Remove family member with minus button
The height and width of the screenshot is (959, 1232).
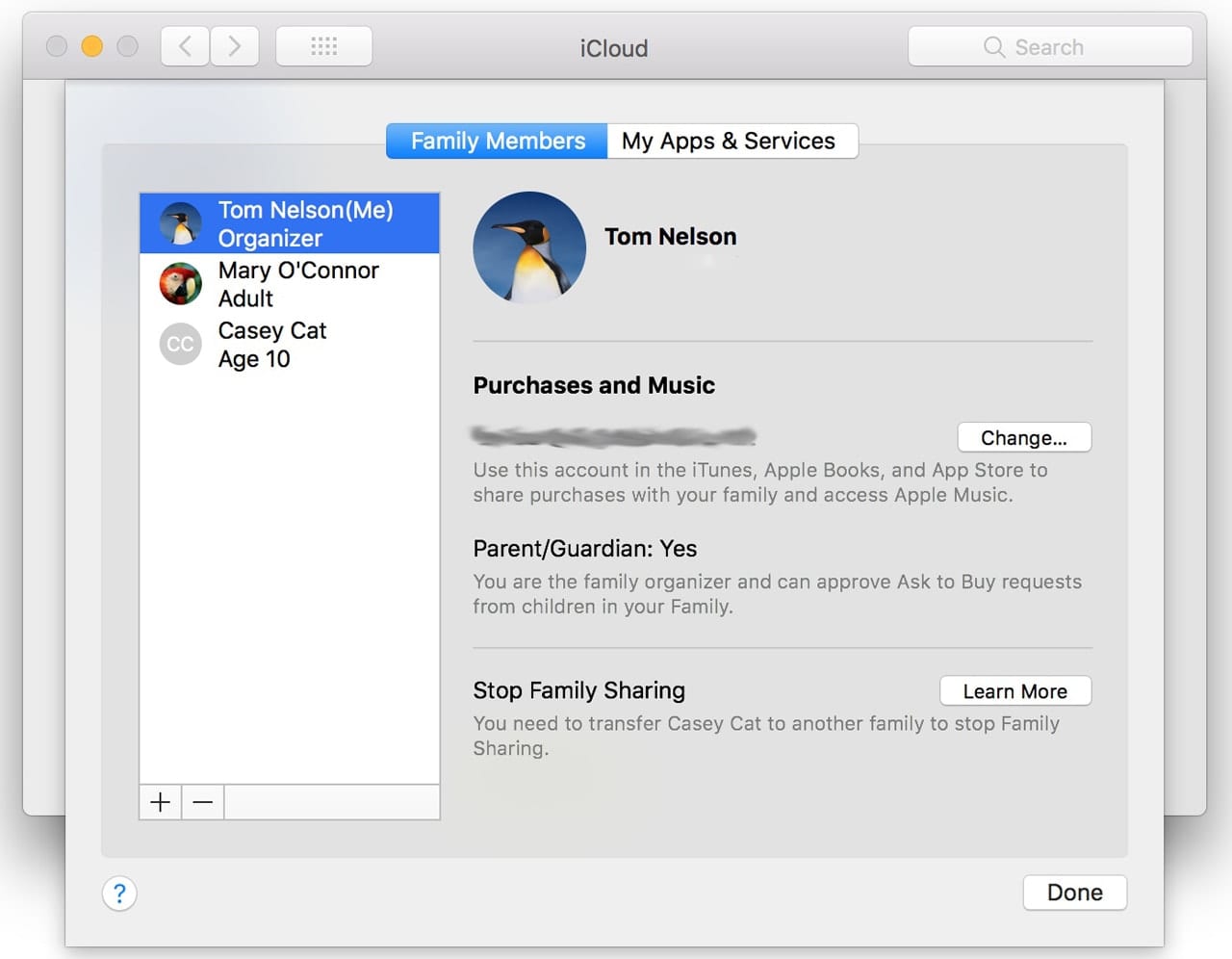pyautogui.click(x=203, y=802)
